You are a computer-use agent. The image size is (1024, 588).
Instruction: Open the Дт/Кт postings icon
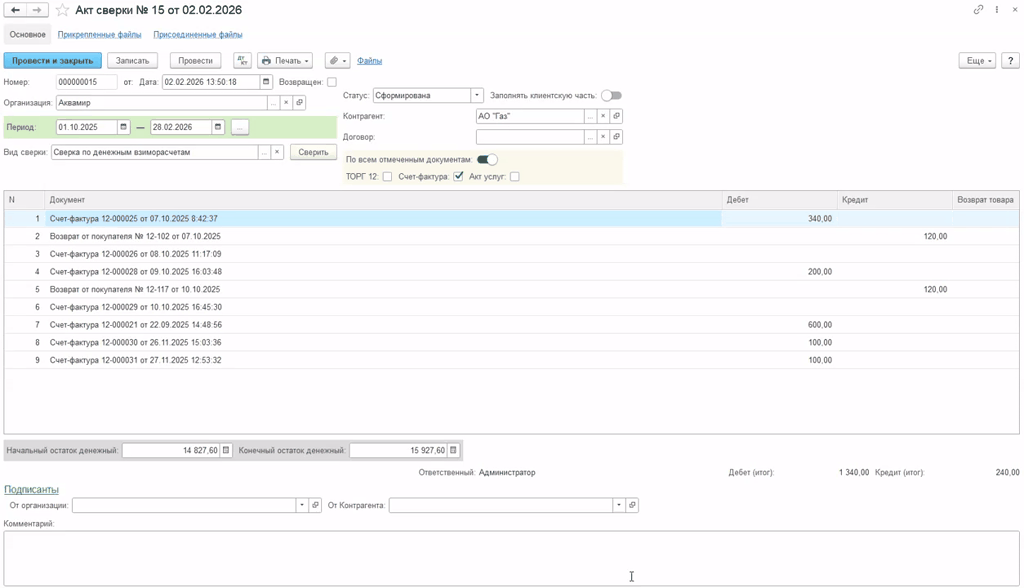click(242, 61)
